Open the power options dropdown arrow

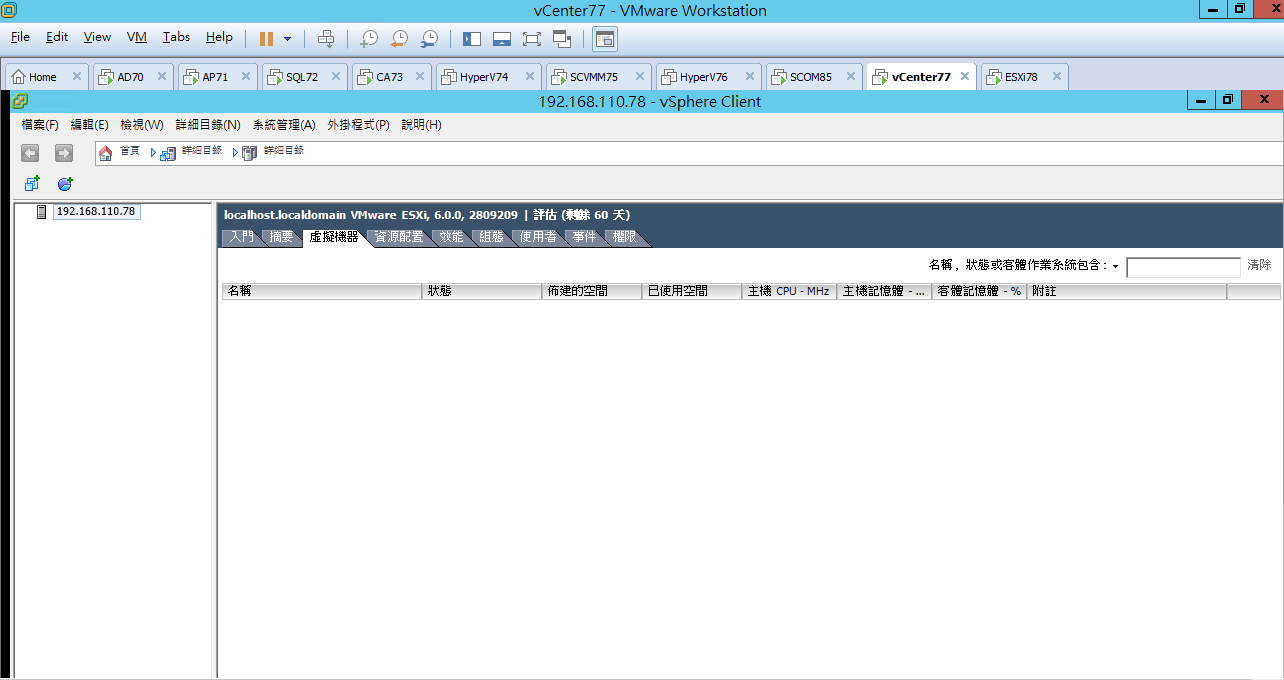pyautogui.click(x=288, y=39)
